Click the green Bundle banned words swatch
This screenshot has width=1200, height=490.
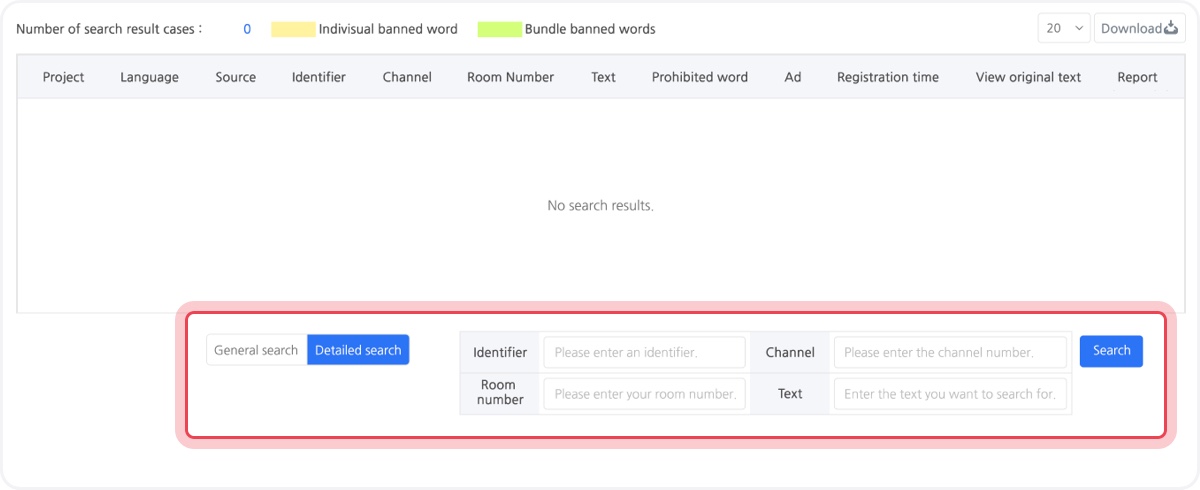click(x=500, y=29)
